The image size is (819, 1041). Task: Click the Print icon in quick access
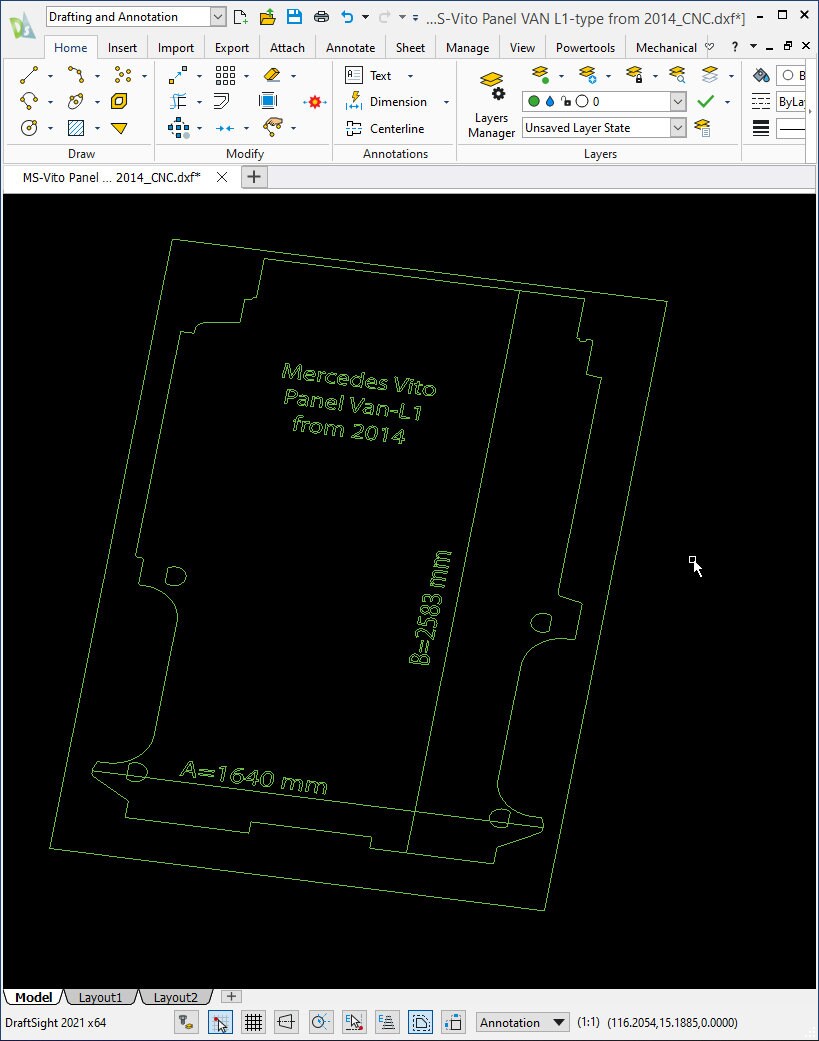pyautogui.click(x=321, y=17)
